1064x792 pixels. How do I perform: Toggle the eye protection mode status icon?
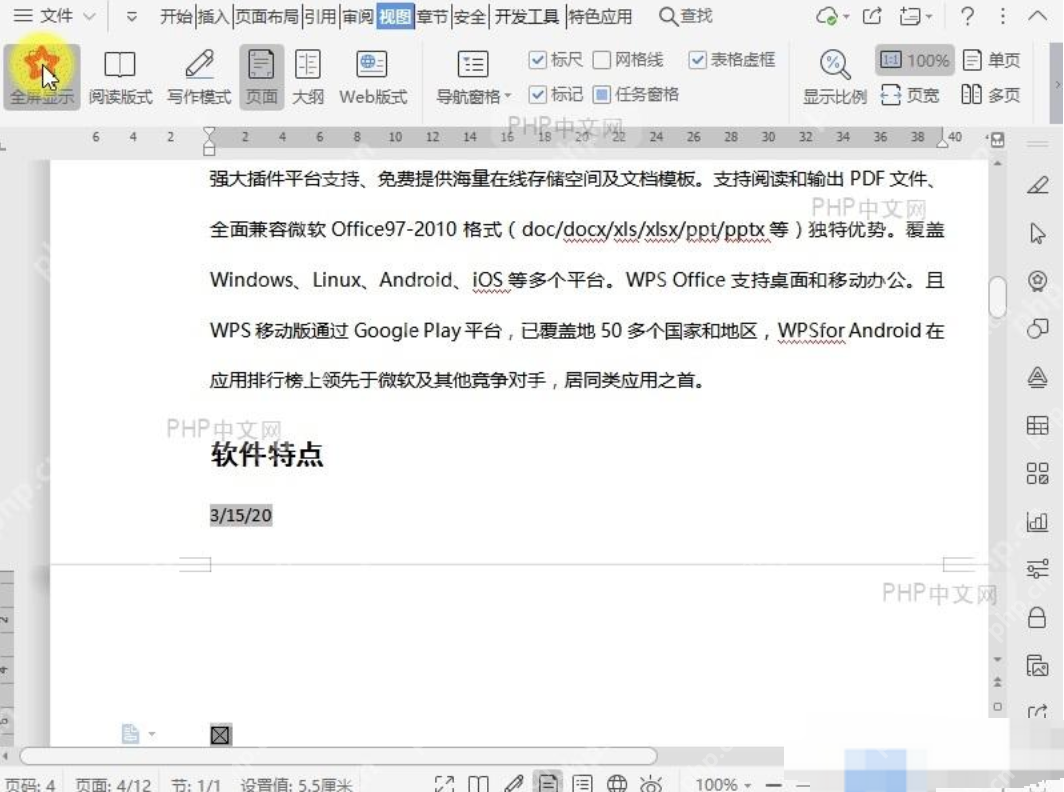pos(651,785)
